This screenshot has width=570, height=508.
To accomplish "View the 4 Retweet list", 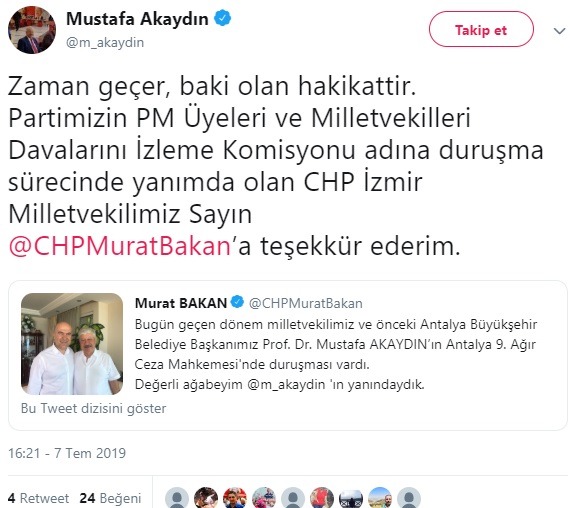I will (39, 498).
